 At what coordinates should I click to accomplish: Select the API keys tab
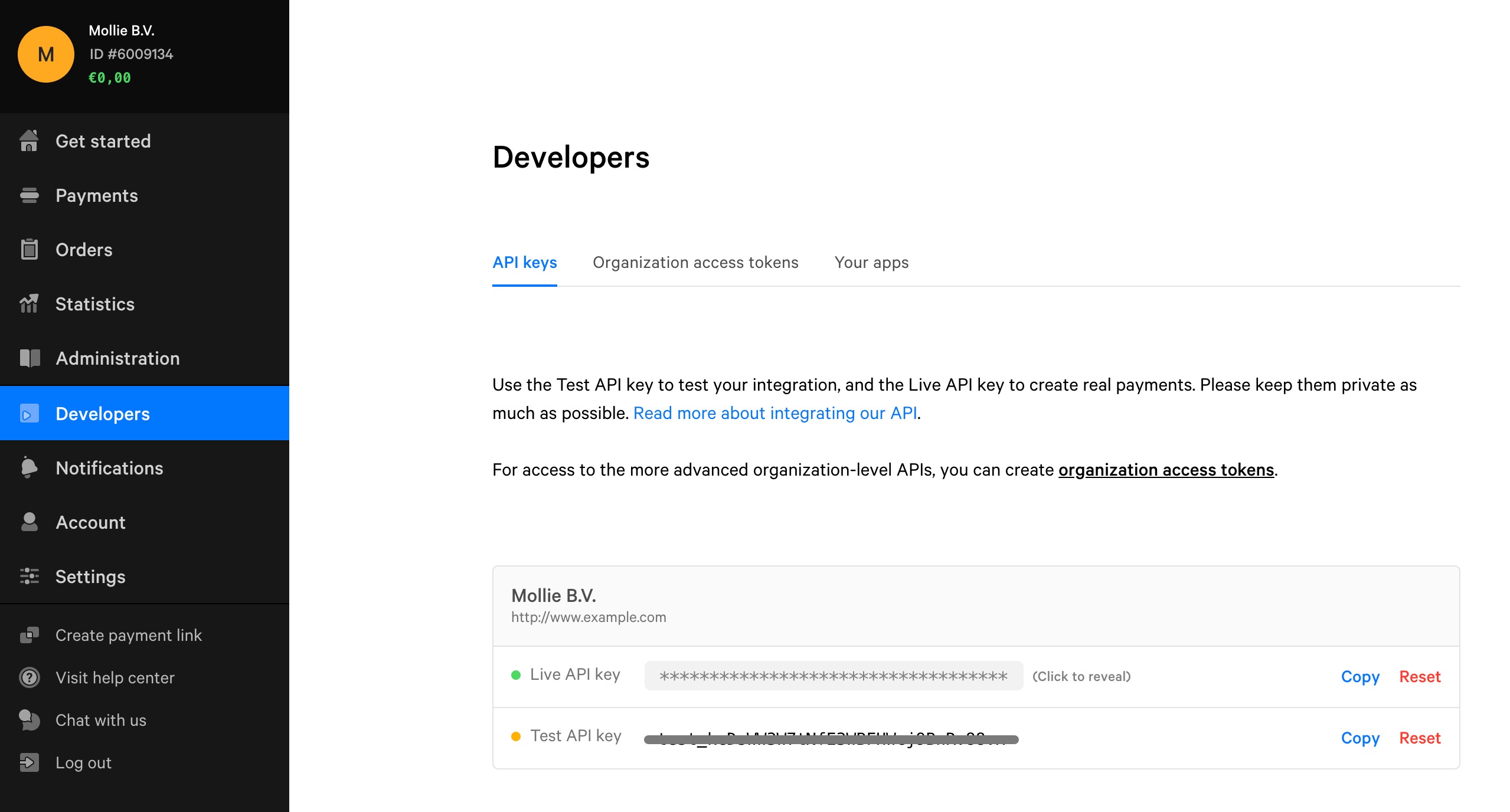point(524,263)
